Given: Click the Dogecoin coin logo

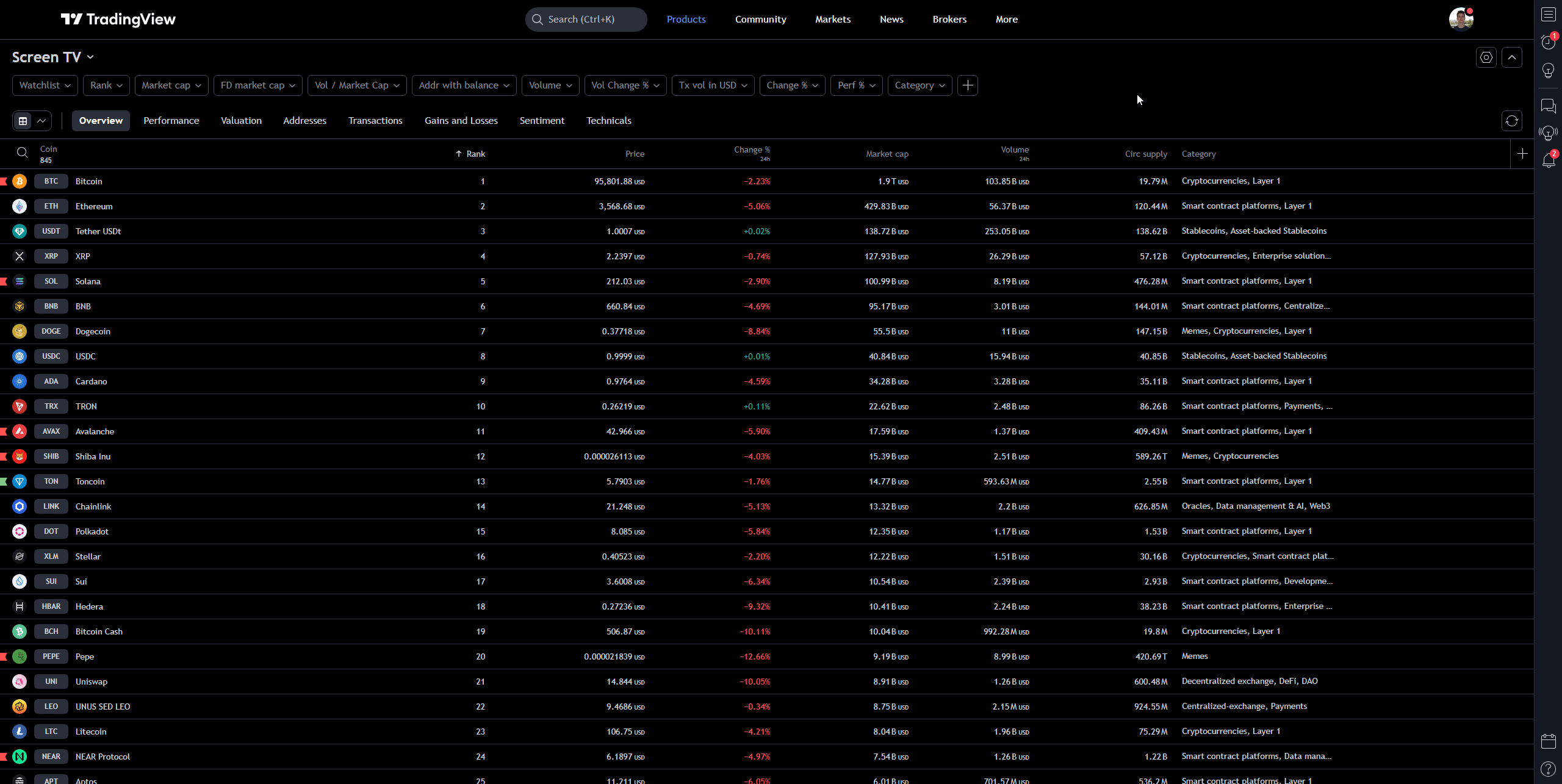Looking at the screenshot, I should point(20,331).
